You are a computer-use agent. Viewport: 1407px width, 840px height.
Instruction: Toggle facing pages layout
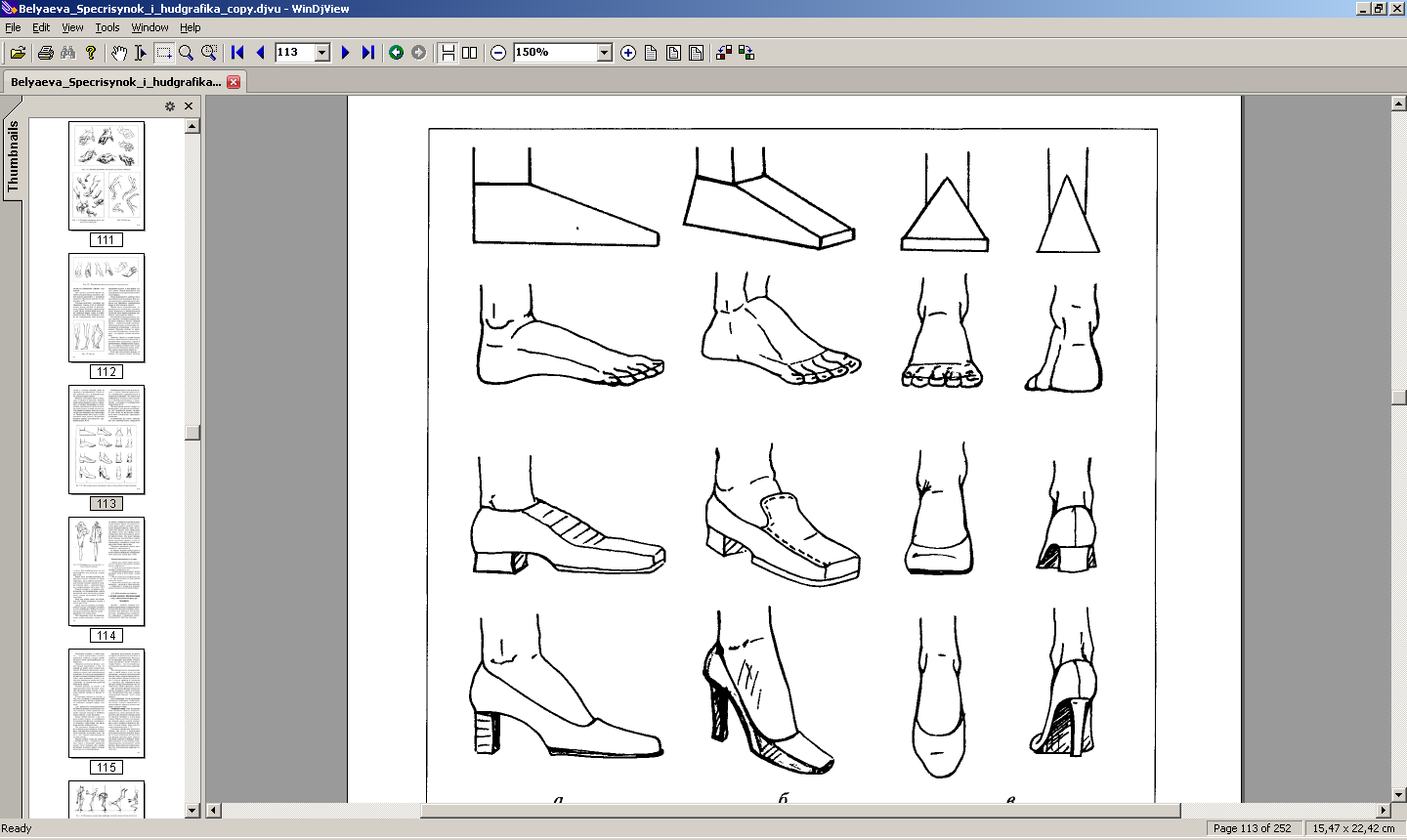point(470,53)
